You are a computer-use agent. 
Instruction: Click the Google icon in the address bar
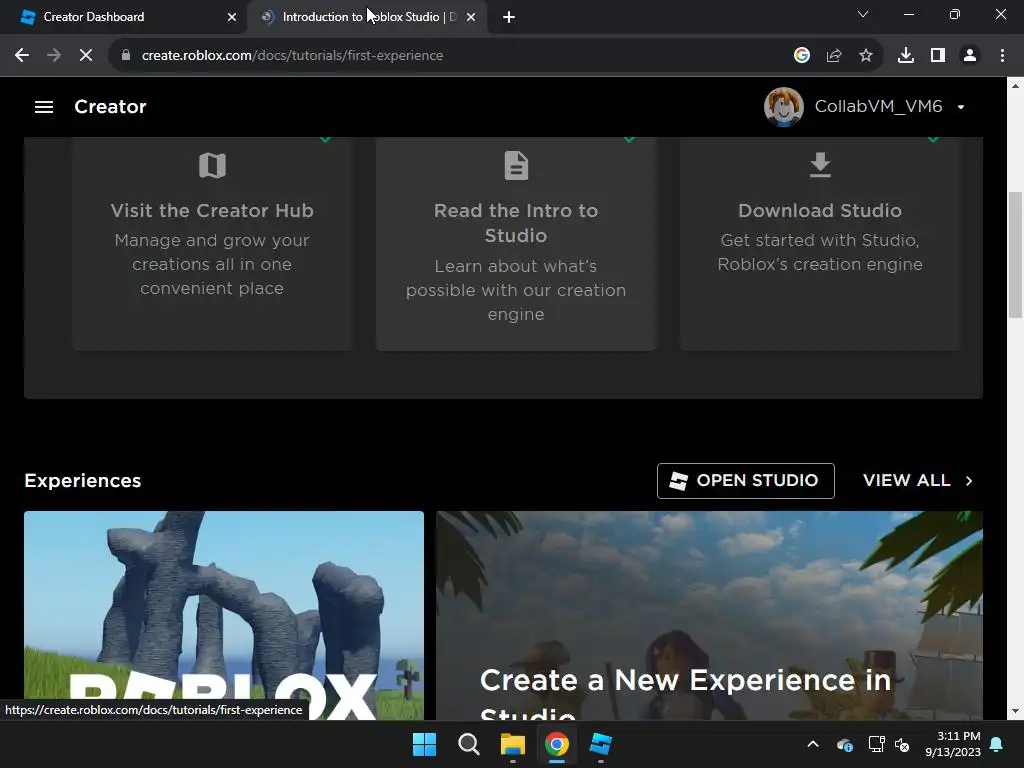click(x=802, y=56)
